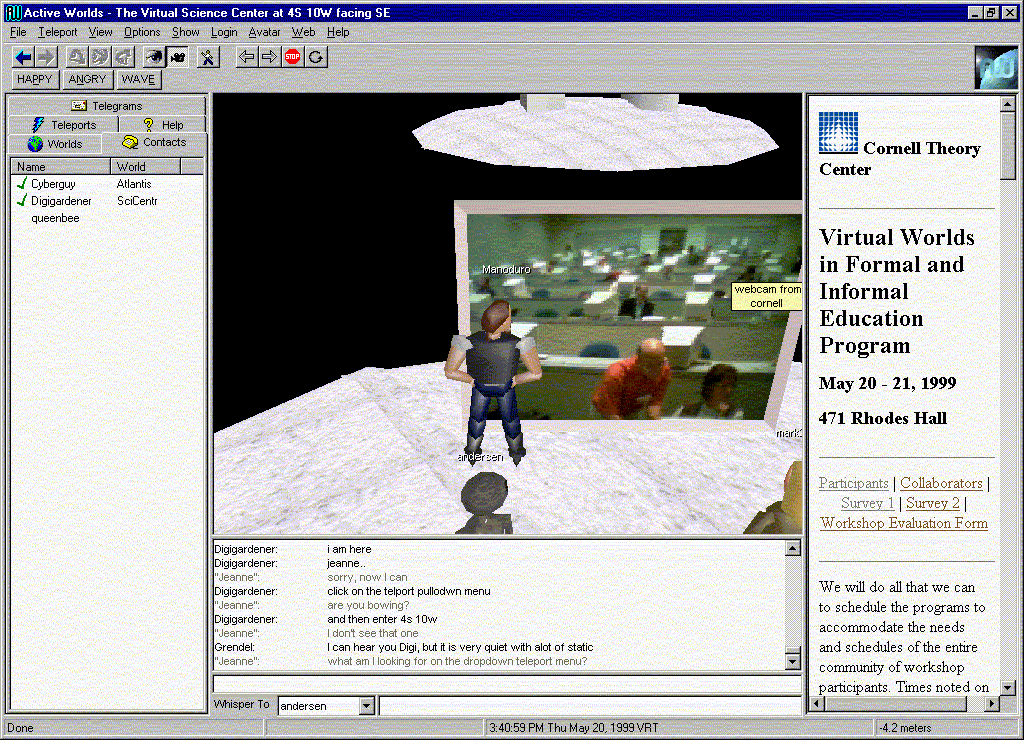This screenshot has width=1024, height=740.
Task: Click chat line "click on the telport pulldown menu"
Action: point(409,591)
